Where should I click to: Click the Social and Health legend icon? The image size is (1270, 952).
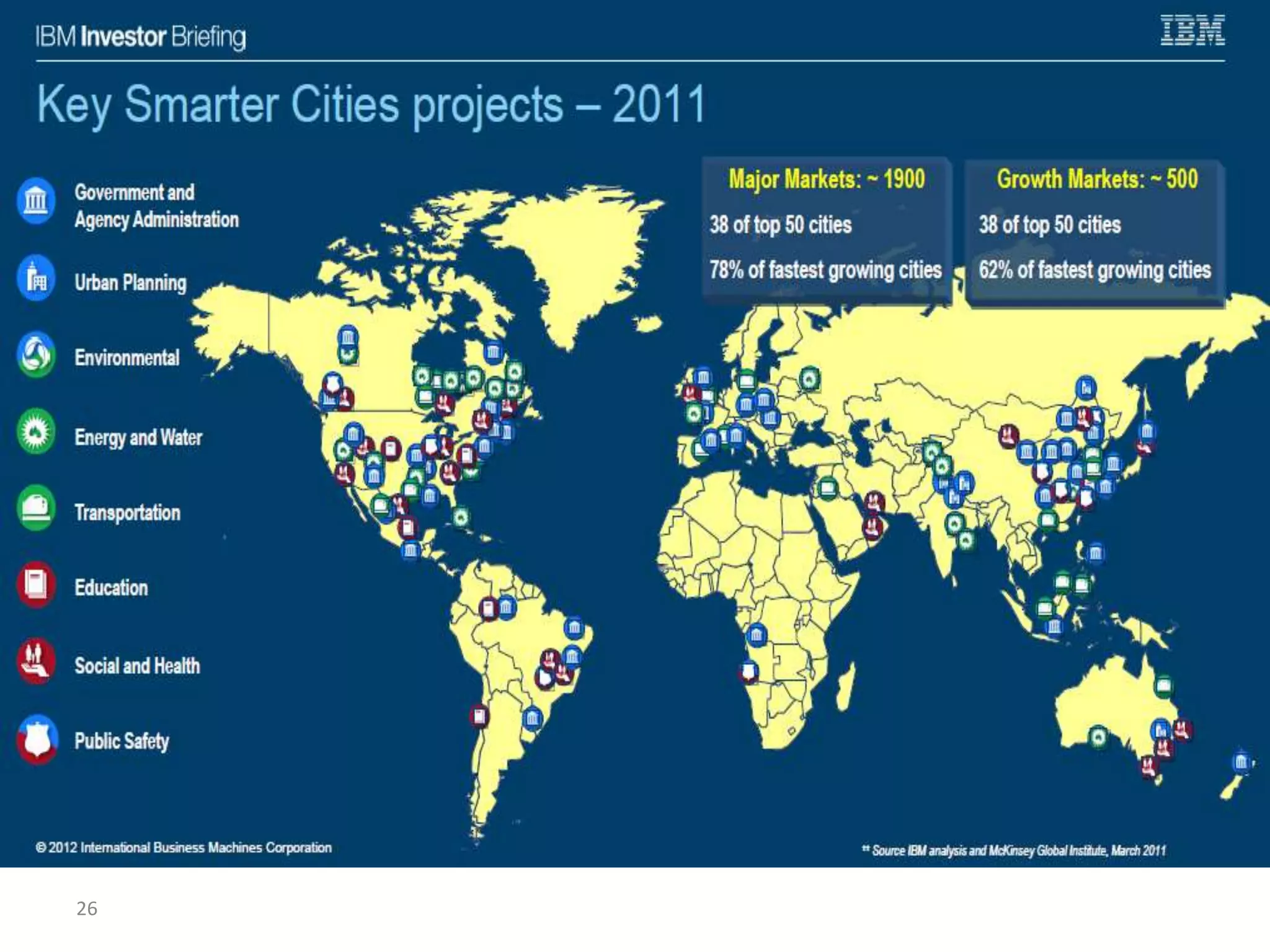(36, 662)
